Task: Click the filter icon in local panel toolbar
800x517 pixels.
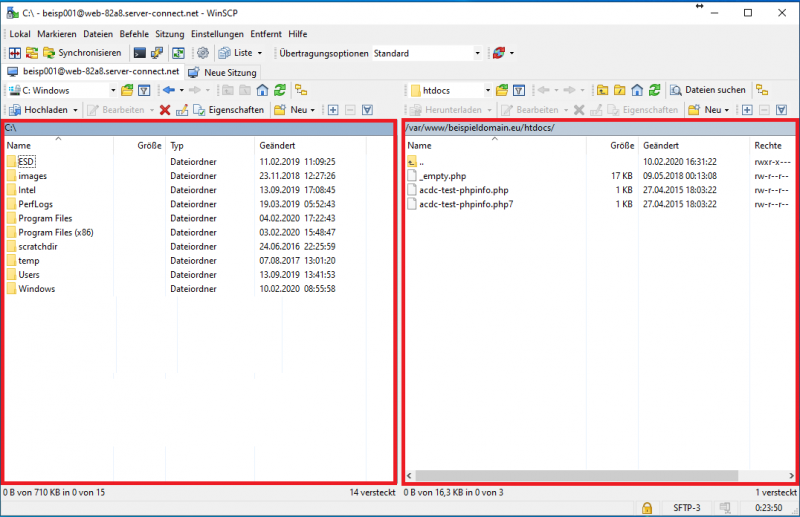Action: tap(144, 91)
